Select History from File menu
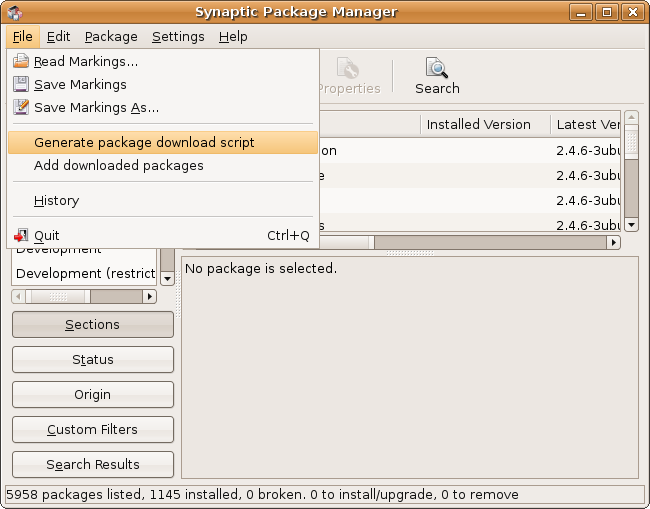Image resolution: width=650 pixels, height=509 pixels. [163, 201]
